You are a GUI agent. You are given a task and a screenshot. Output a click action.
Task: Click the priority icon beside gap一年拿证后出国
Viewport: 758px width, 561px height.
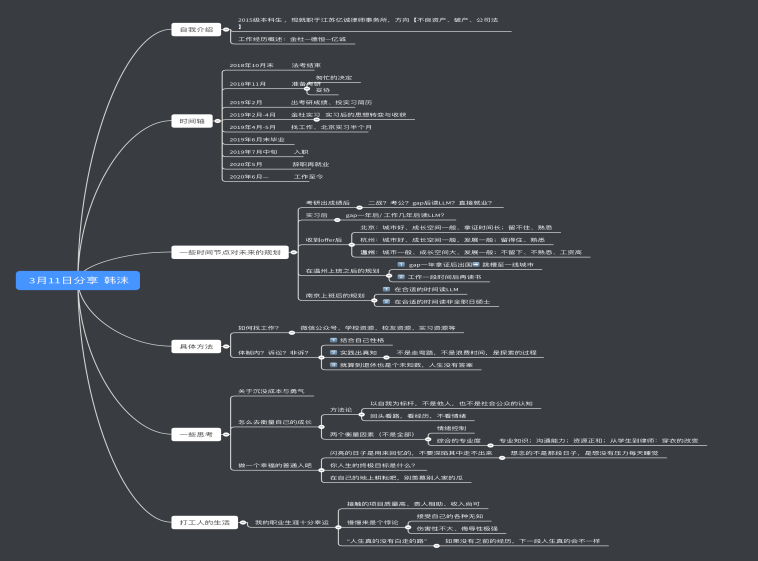click(401, 264)
